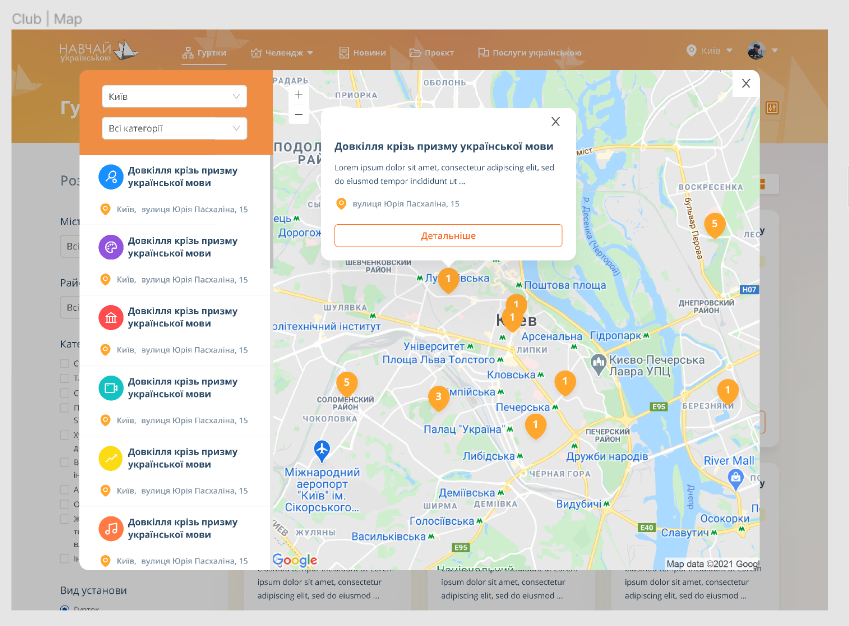Open the Проект page
The width and height of the screenshot is (849, 626).
[432, 53]
